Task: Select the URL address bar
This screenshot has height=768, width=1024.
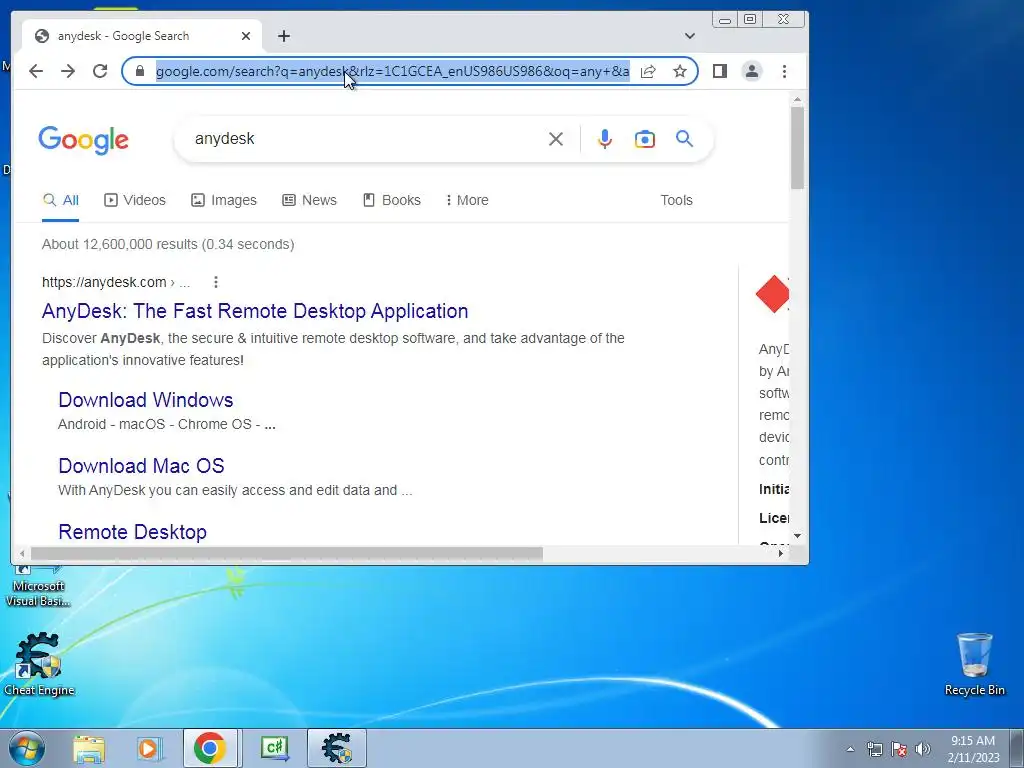Action: click(x=392, y=71)
